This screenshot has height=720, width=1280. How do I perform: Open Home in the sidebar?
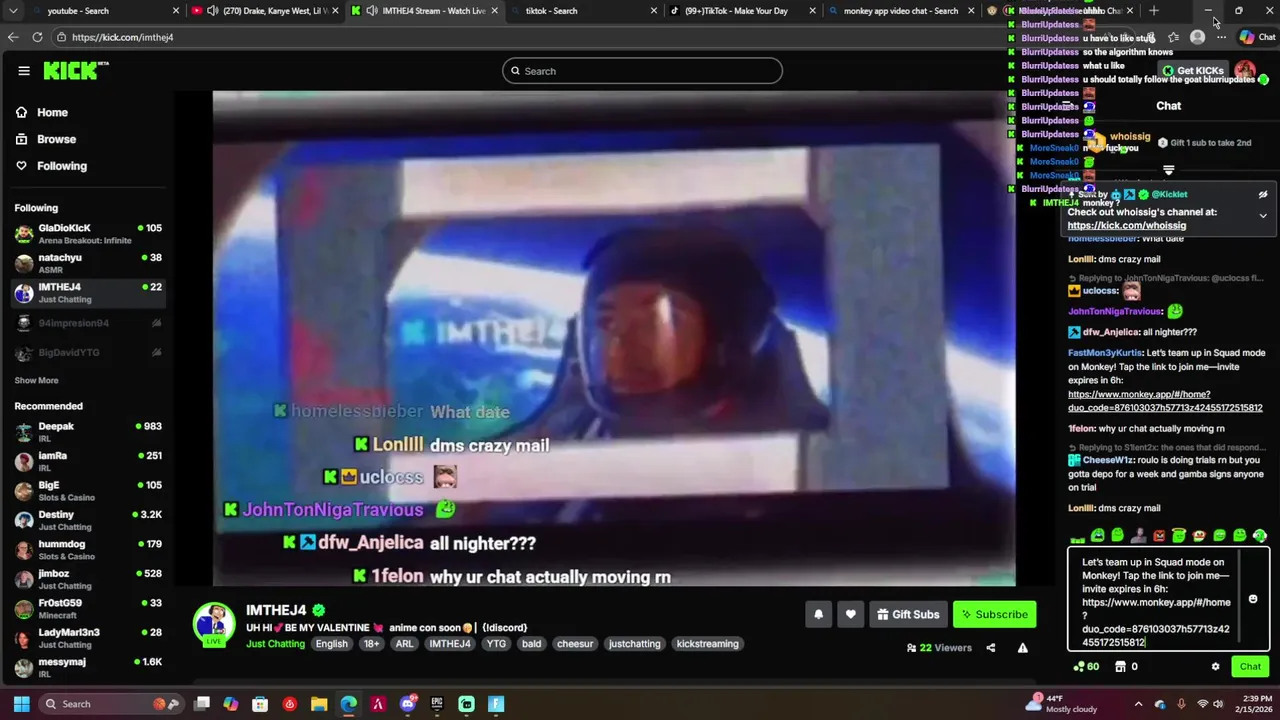click(52, 113)
